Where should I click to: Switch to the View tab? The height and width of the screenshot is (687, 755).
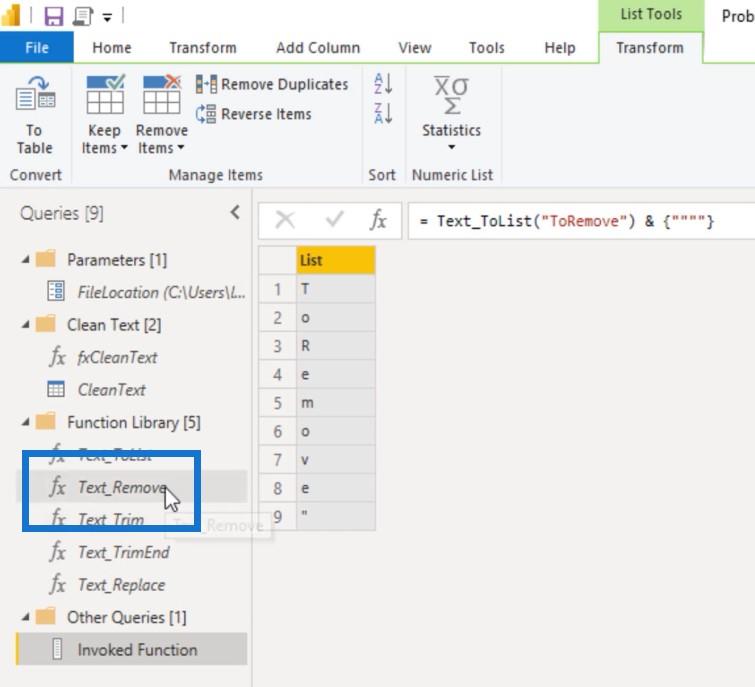tap(415, 48)
